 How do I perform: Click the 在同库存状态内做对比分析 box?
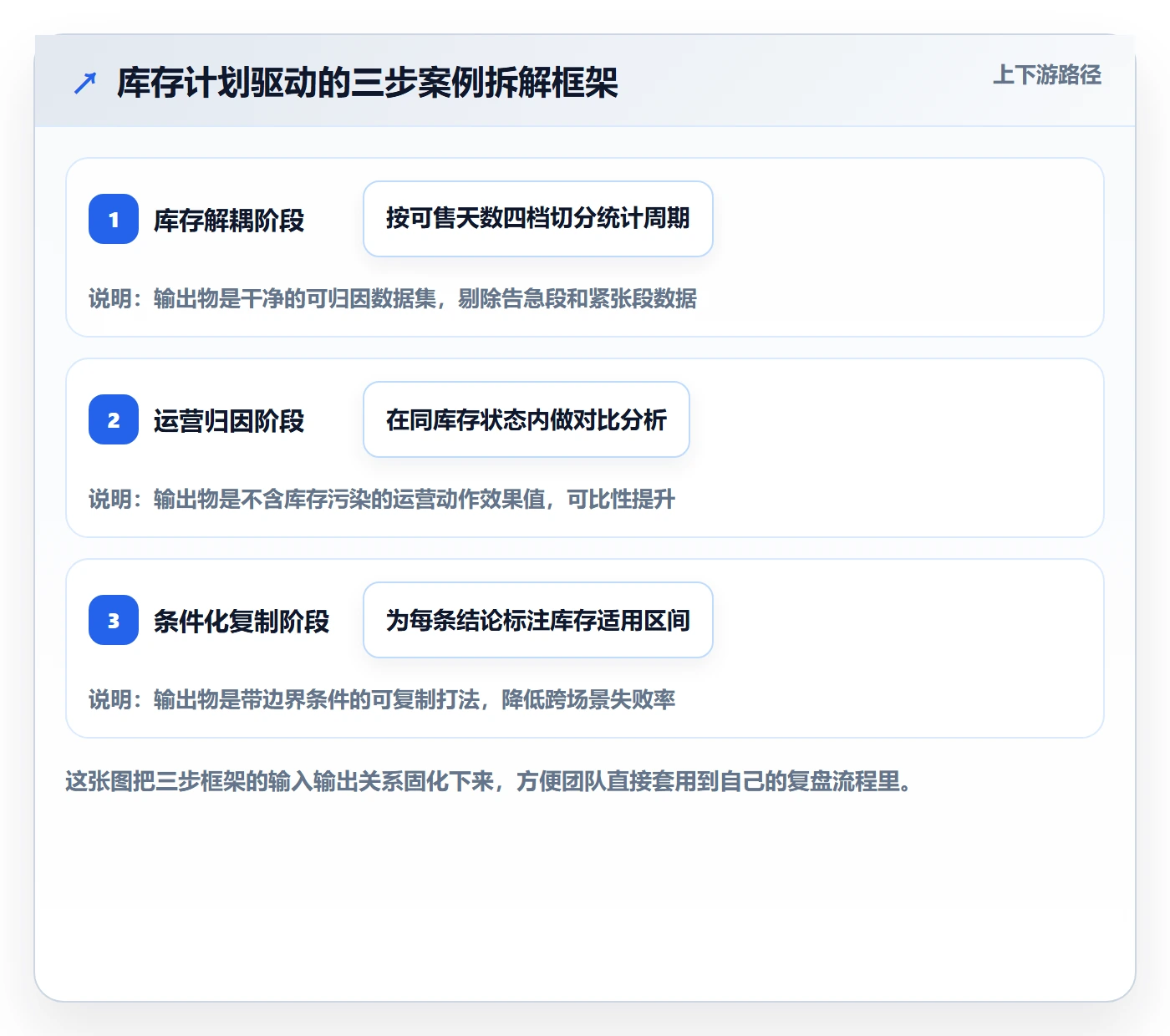point(526,419)
